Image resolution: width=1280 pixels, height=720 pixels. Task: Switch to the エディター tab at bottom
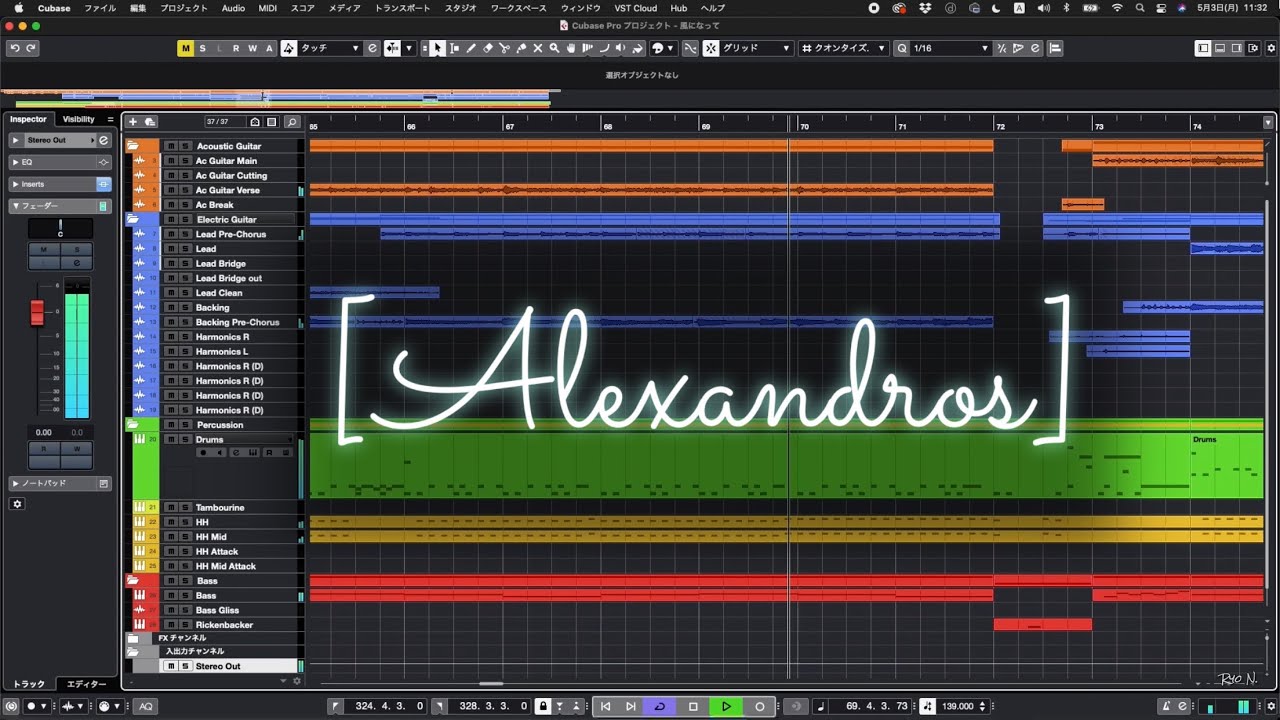(86, 684)
